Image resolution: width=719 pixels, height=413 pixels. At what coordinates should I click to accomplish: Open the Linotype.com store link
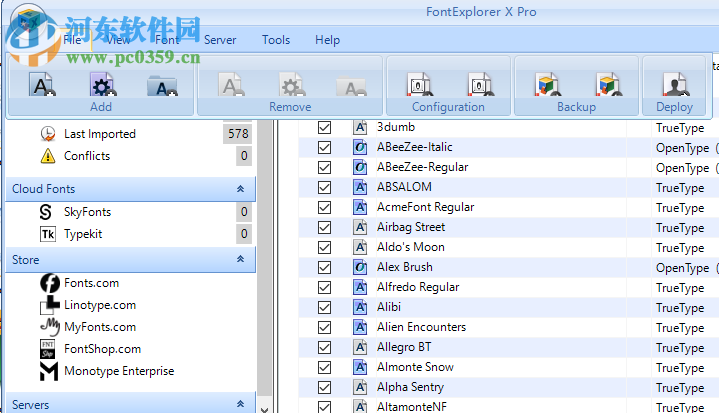click(x=100, y=305)
